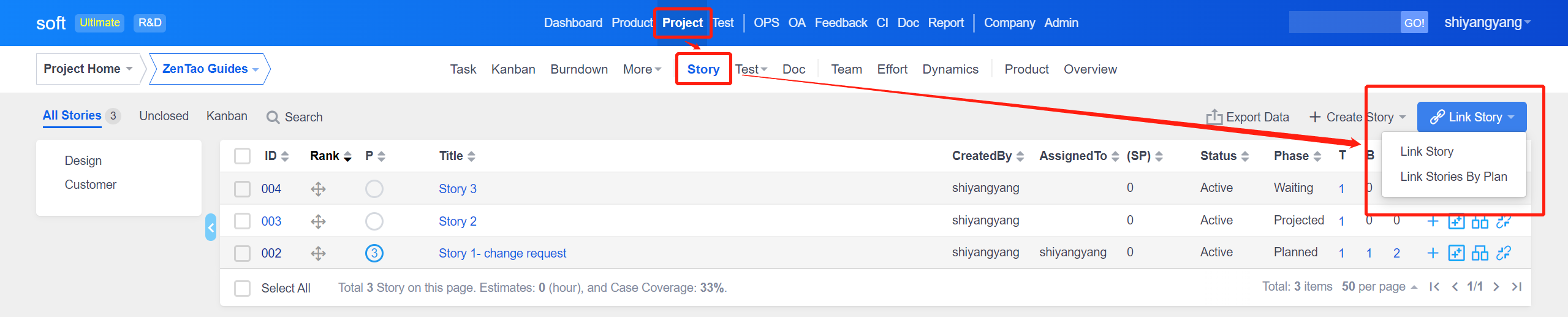This screenshot has height=317, width=1568.
Task: Click the rank move handle for Story 3
Action: tap(318, 189)
